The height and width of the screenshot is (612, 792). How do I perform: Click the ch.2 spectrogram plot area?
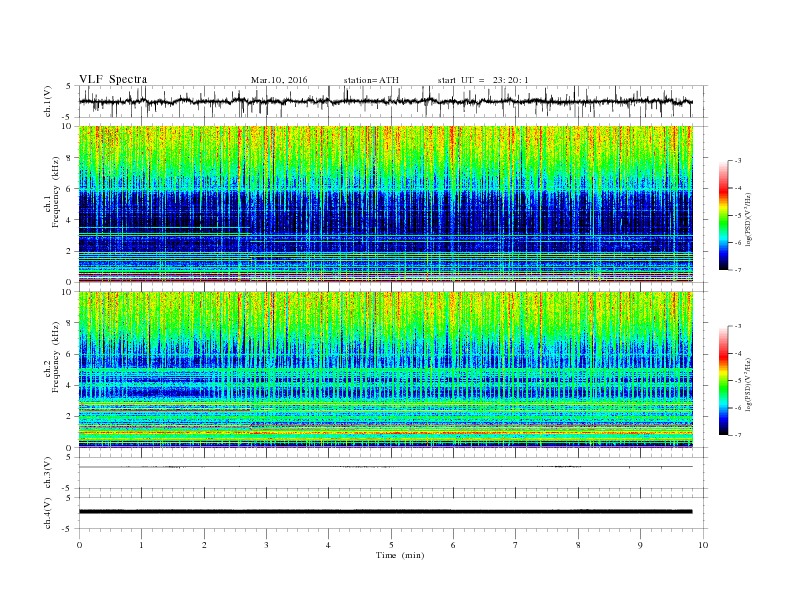386,370
